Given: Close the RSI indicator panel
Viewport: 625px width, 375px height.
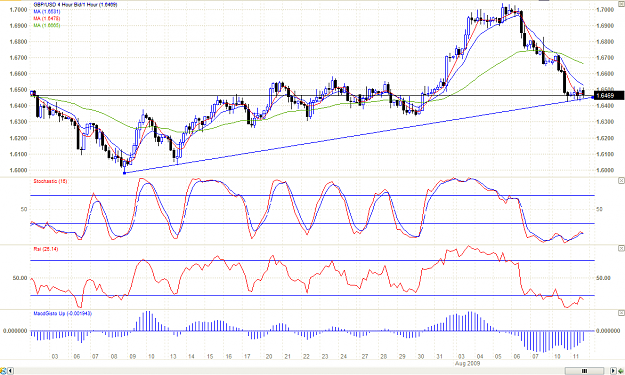Looking at the screenshot, I should (x=621, y=248).
